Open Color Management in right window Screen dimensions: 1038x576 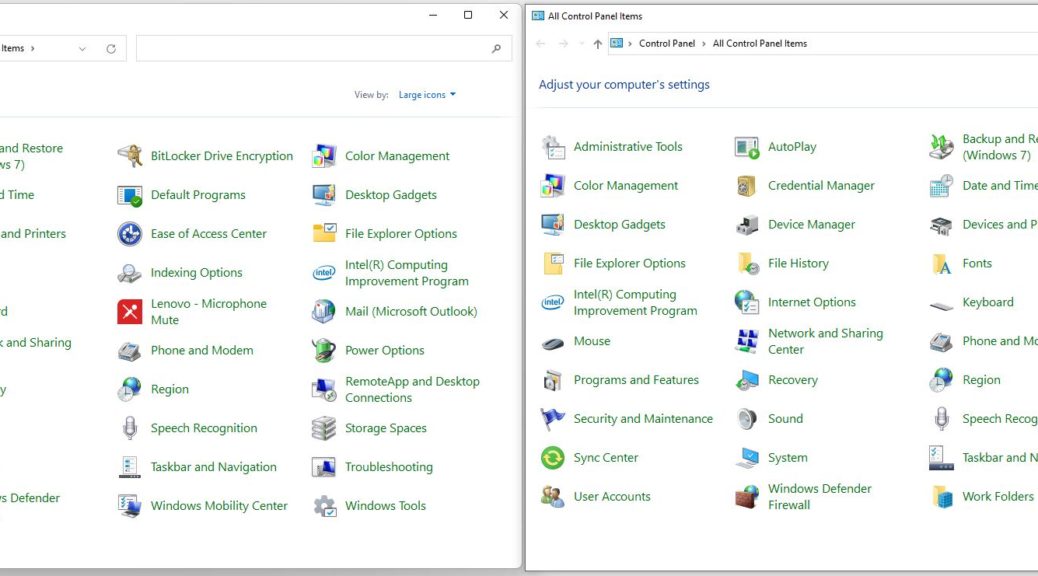pos(626,185)
